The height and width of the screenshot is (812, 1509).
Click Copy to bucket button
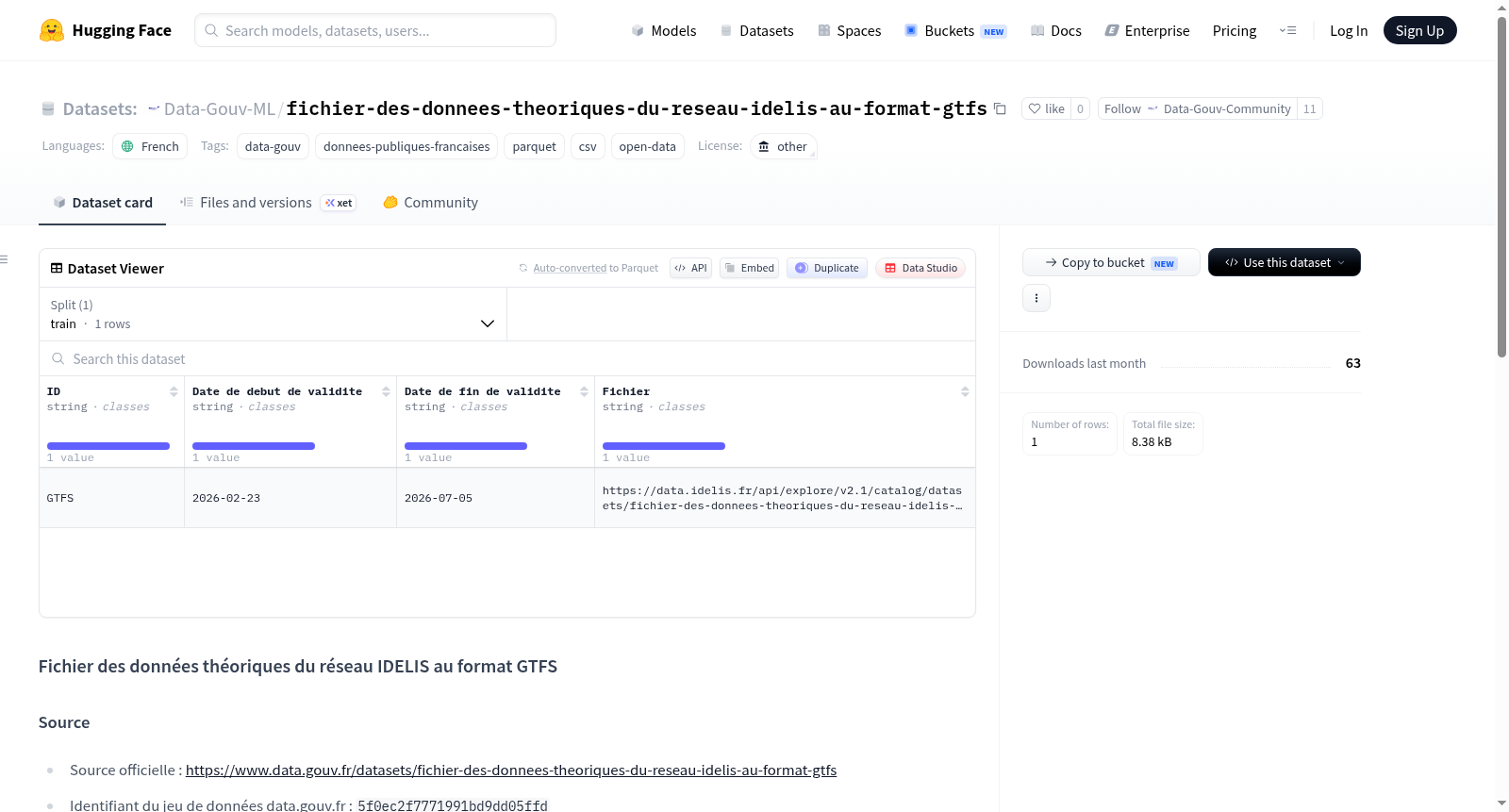[1111, 262]
